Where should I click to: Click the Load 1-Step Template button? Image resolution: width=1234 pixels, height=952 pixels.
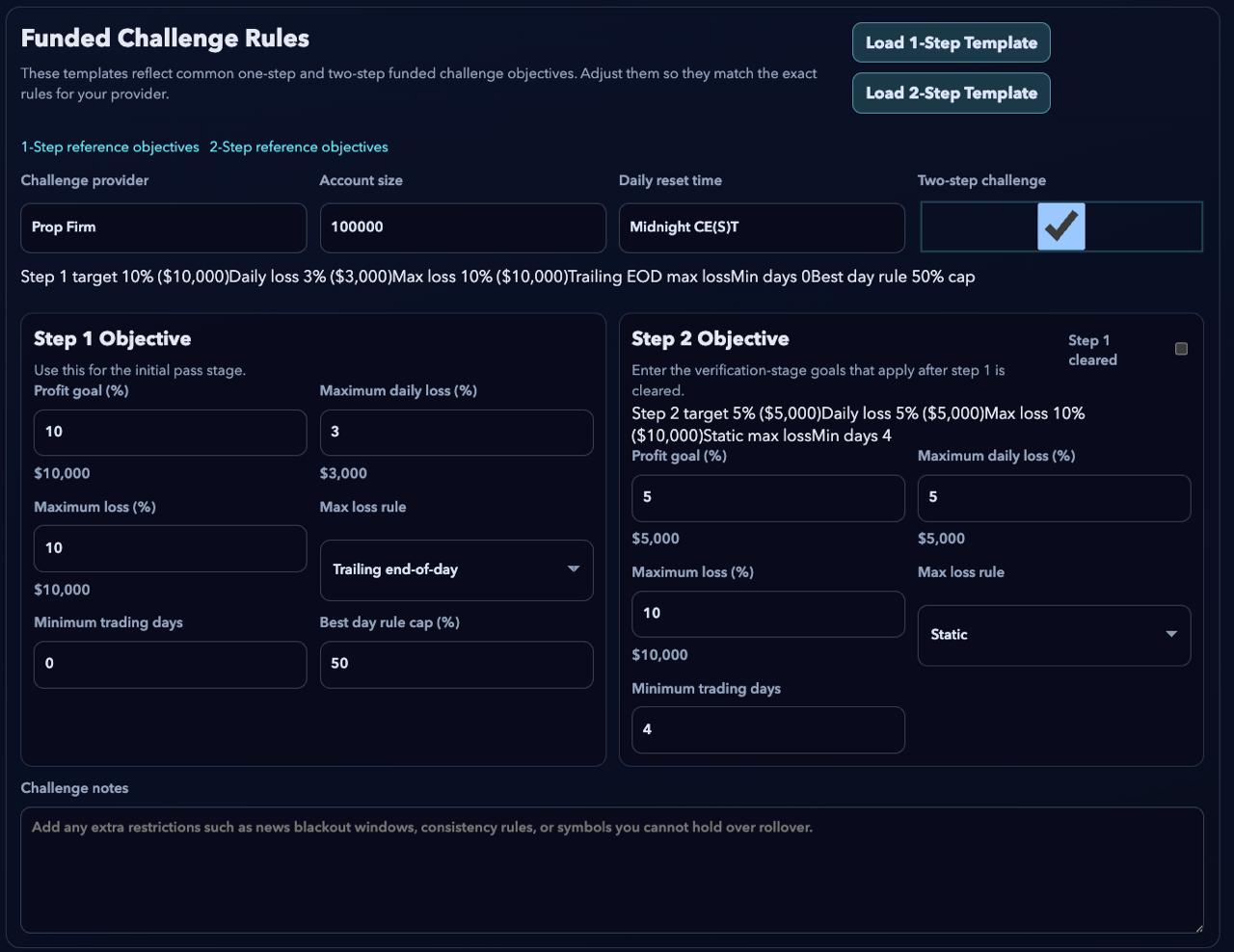(951, 42)
